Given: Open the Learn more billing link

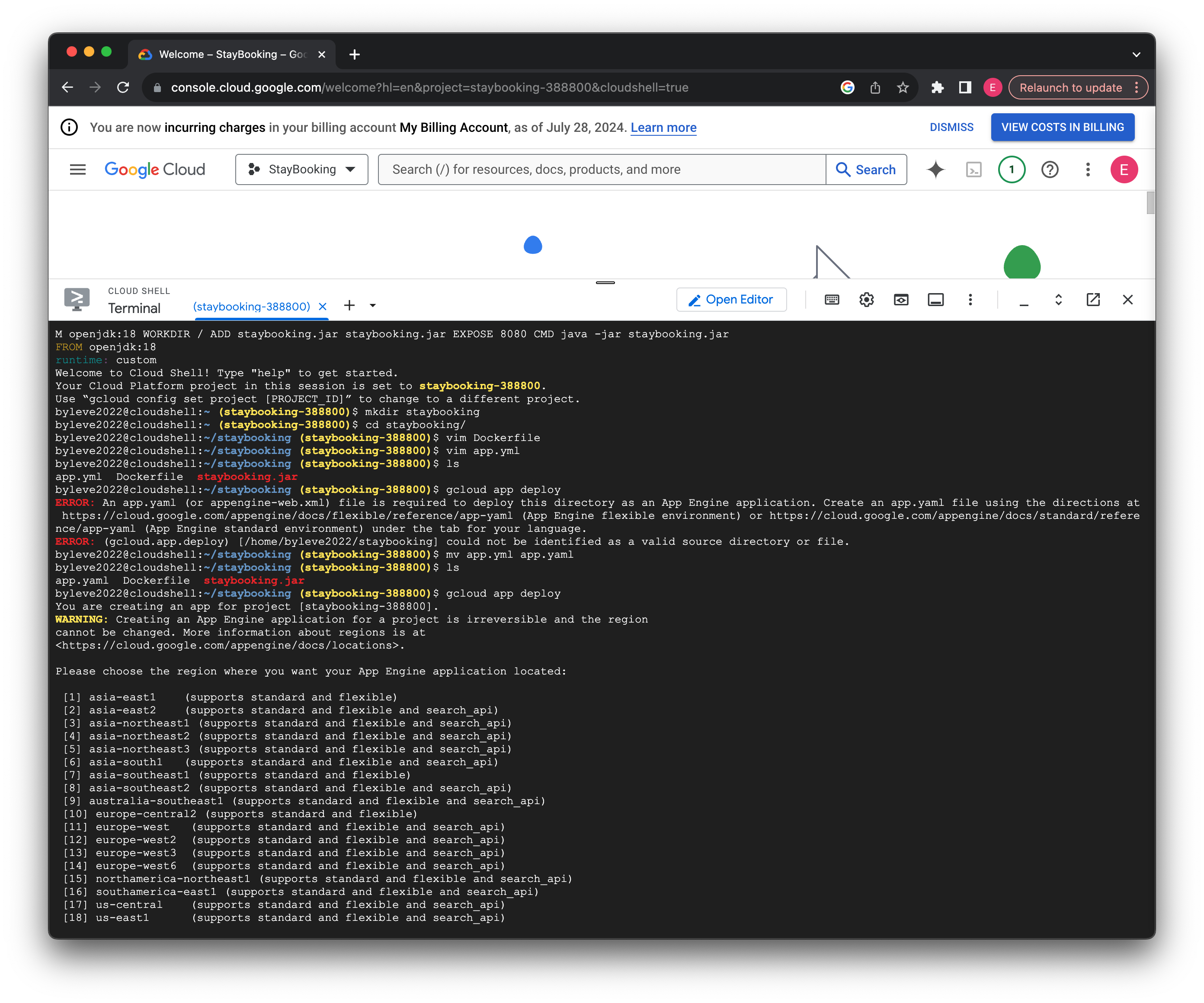Looking at the screenshot, I should click(663, 127).
